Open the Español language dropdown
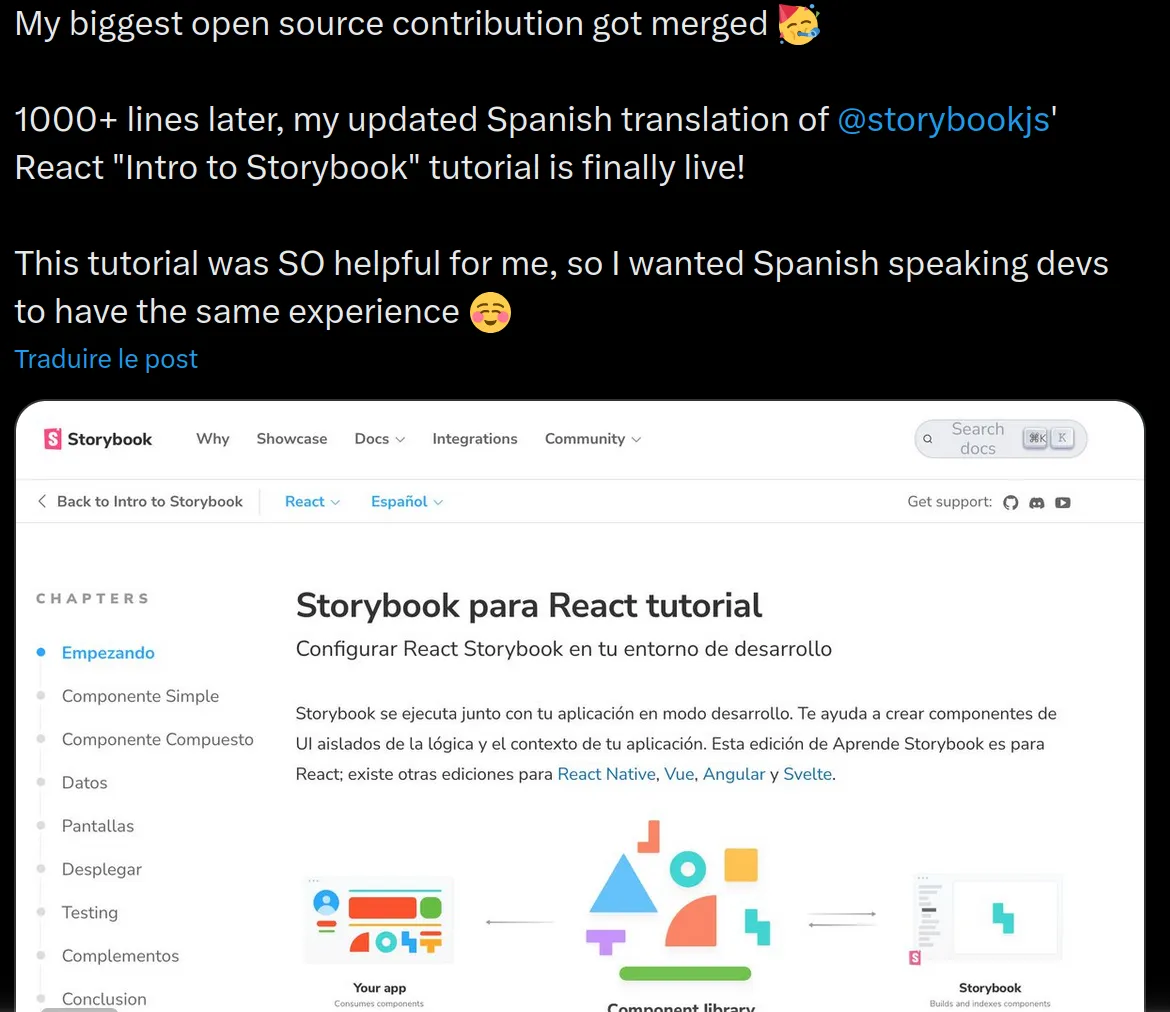The height and width of the screenshot is (1012, 1170). click(x=407, y=502)
